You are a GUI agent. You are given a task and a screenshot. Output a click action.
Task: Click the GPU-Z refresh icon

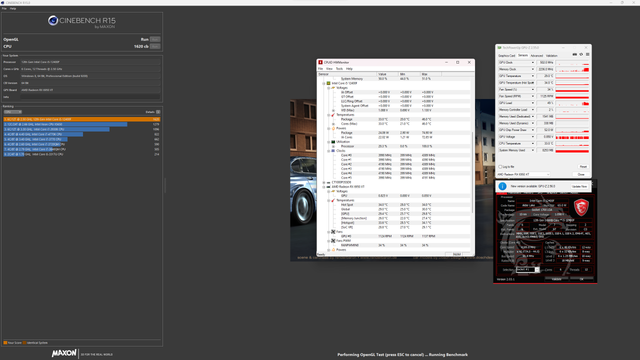point(581,54)
